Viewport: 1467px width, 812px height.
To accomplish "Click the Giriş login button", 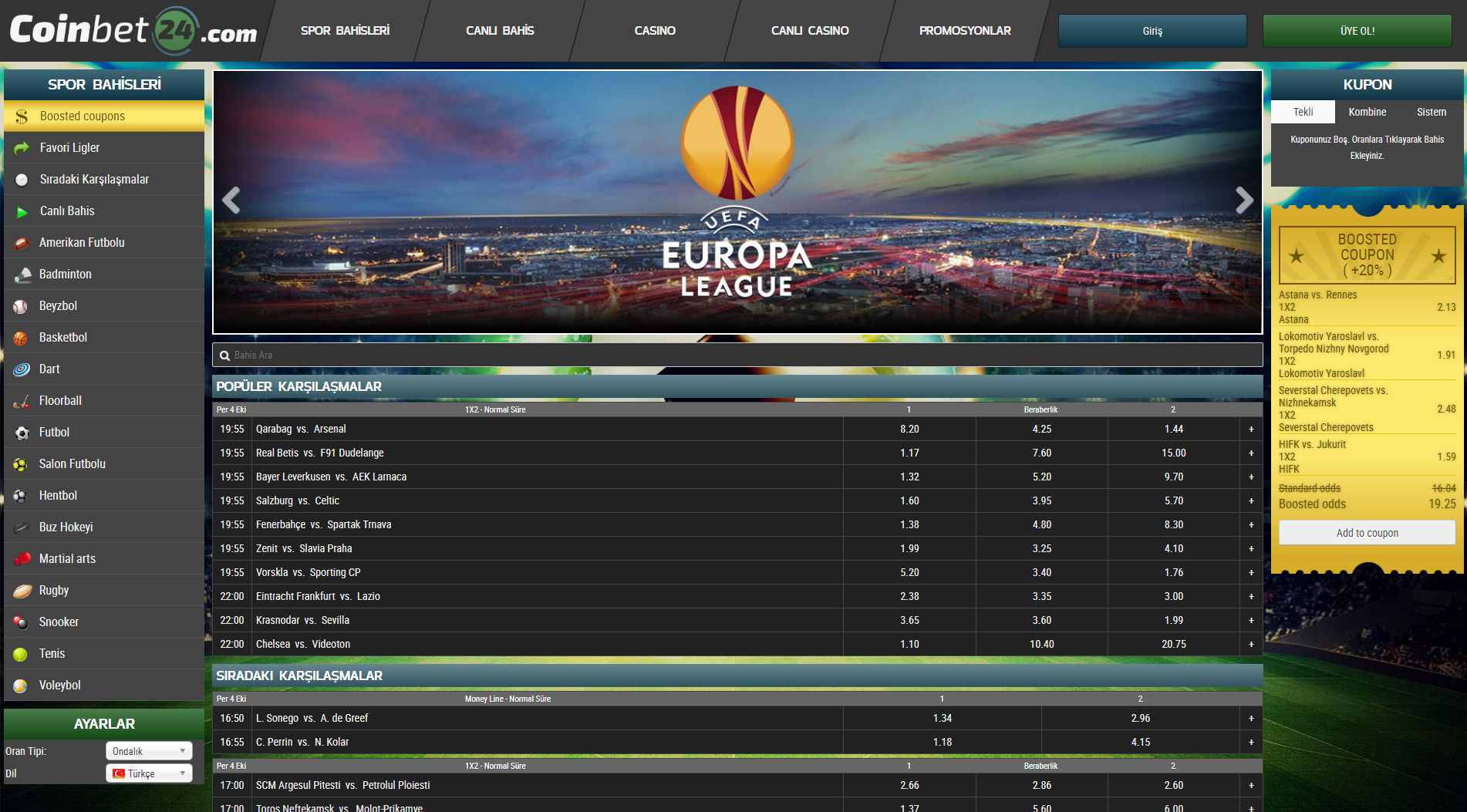I will click(1152, 31).
